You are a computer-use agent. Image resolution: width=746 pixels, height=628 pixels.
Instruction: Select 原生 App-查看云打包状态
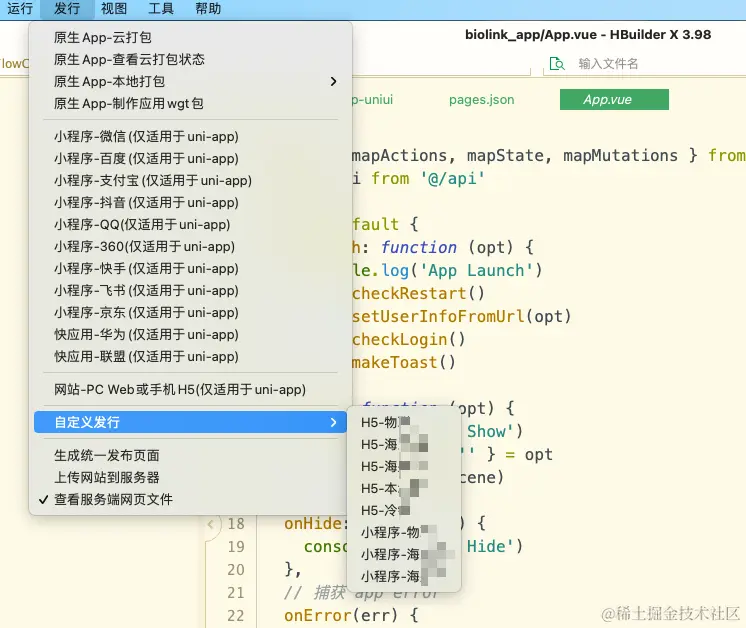point(190,59)
